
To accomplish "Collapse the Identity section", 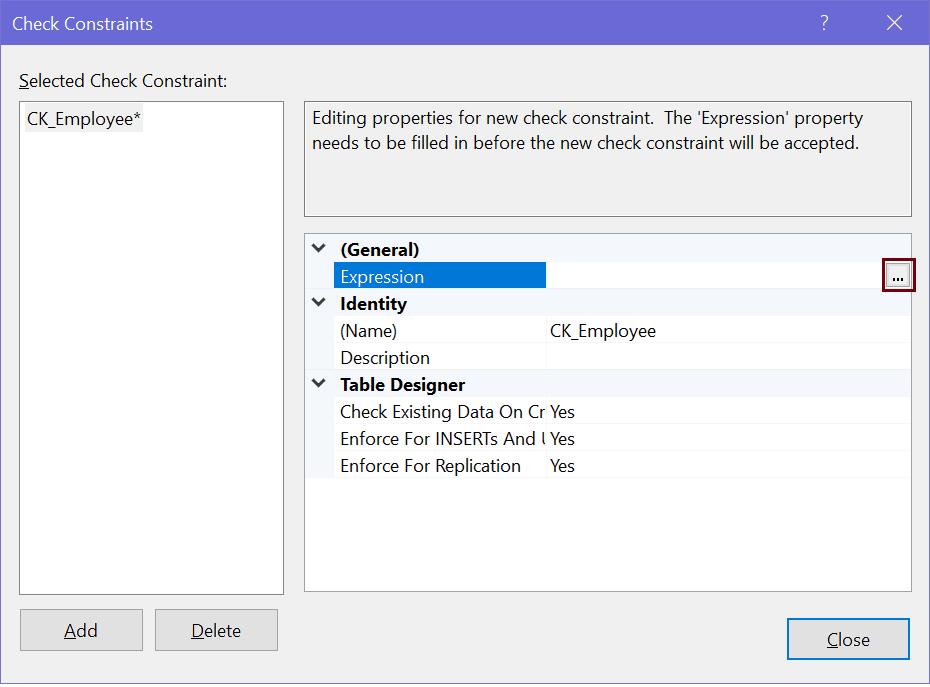I will coord(317,303).
